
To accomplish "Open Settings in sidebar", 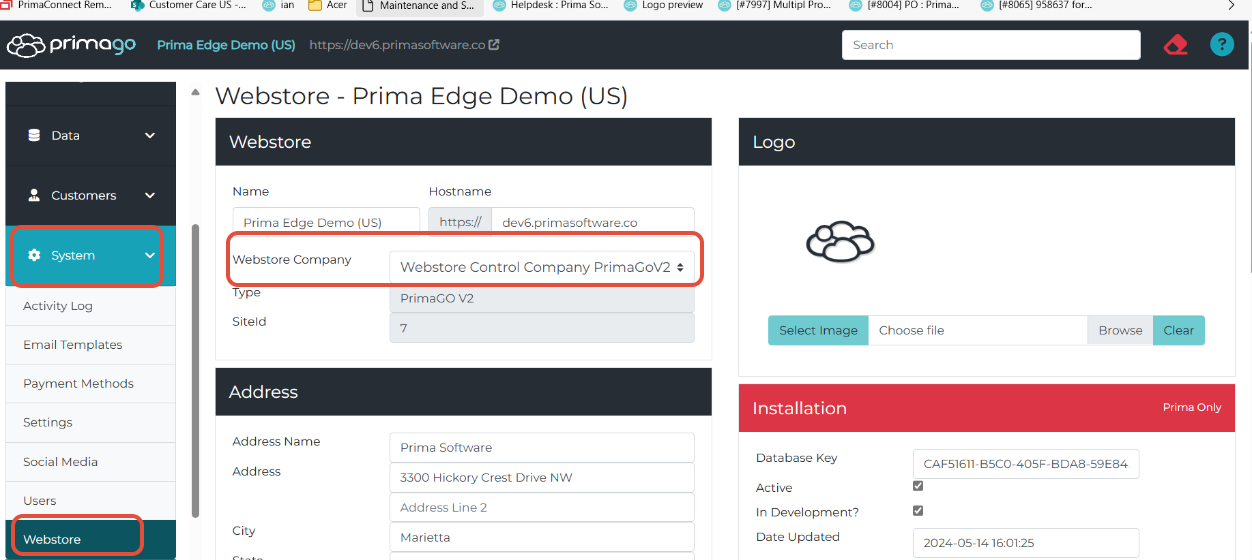I will pyautogui.click(x=90, y=423).
